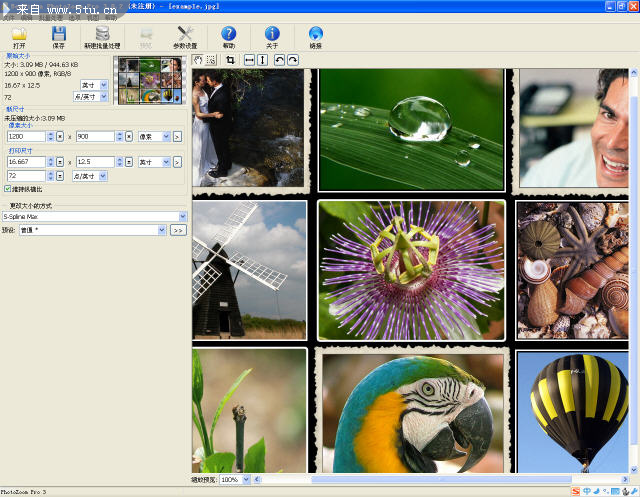Expand the preset (预设) dropdown
640x497 pixels.
pos(161,230)
